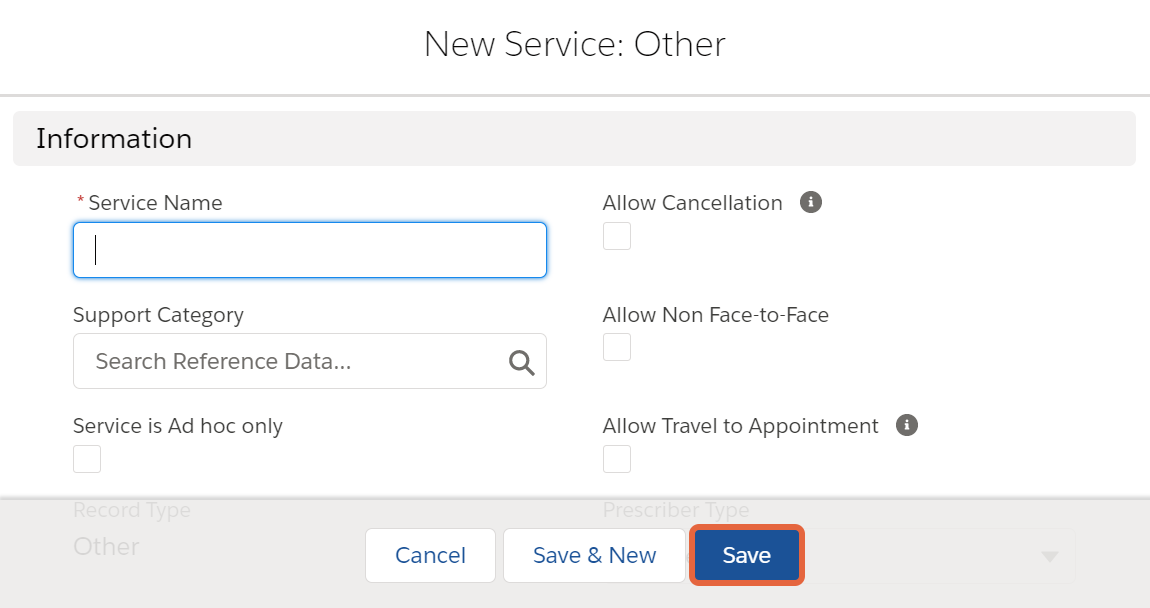
Task: Click into the Search Reference Data field
Action: (310, 361)
